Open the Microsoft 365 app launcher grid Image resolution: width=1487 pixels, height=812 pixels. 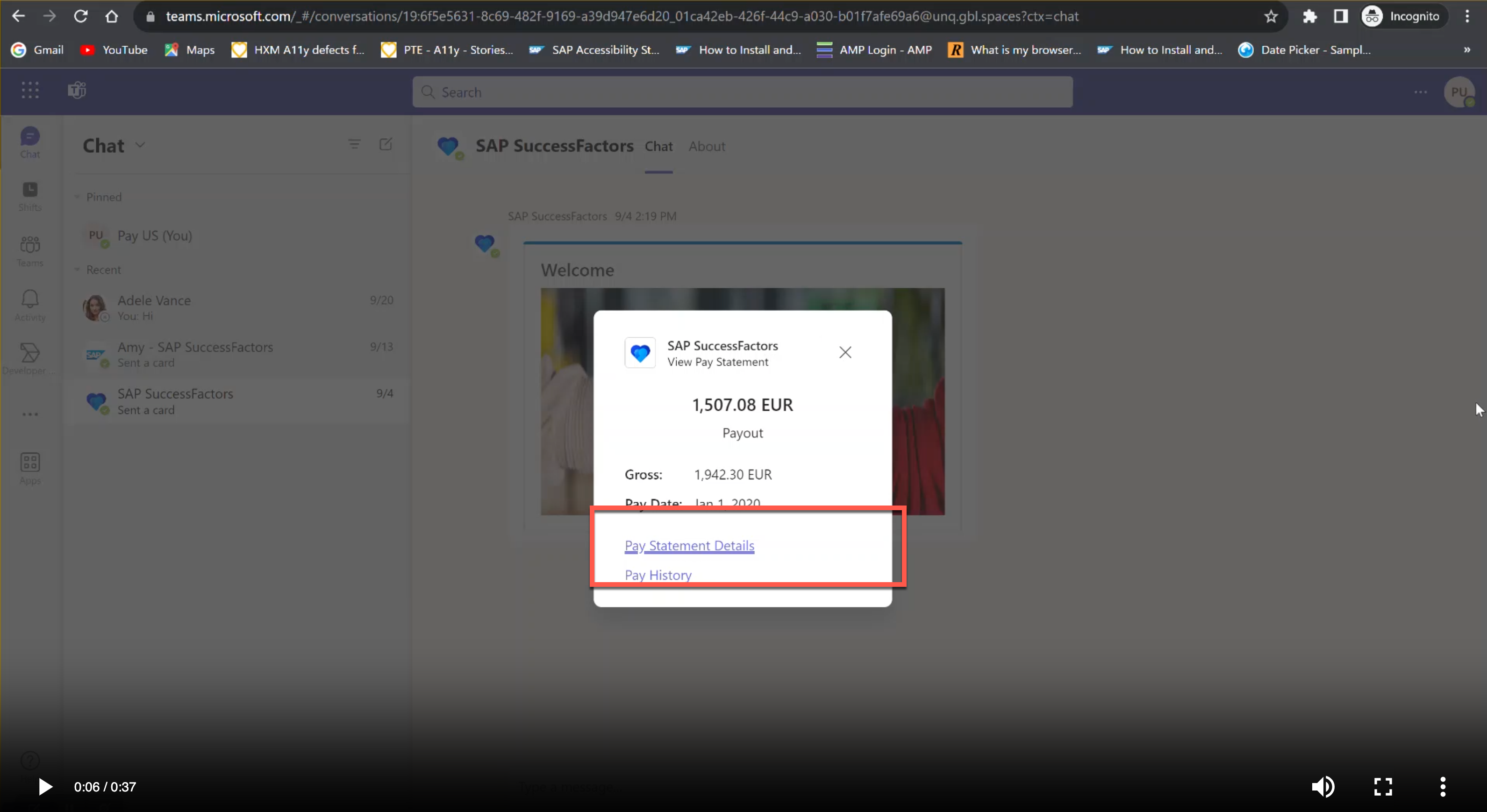(x=29, y=91)
